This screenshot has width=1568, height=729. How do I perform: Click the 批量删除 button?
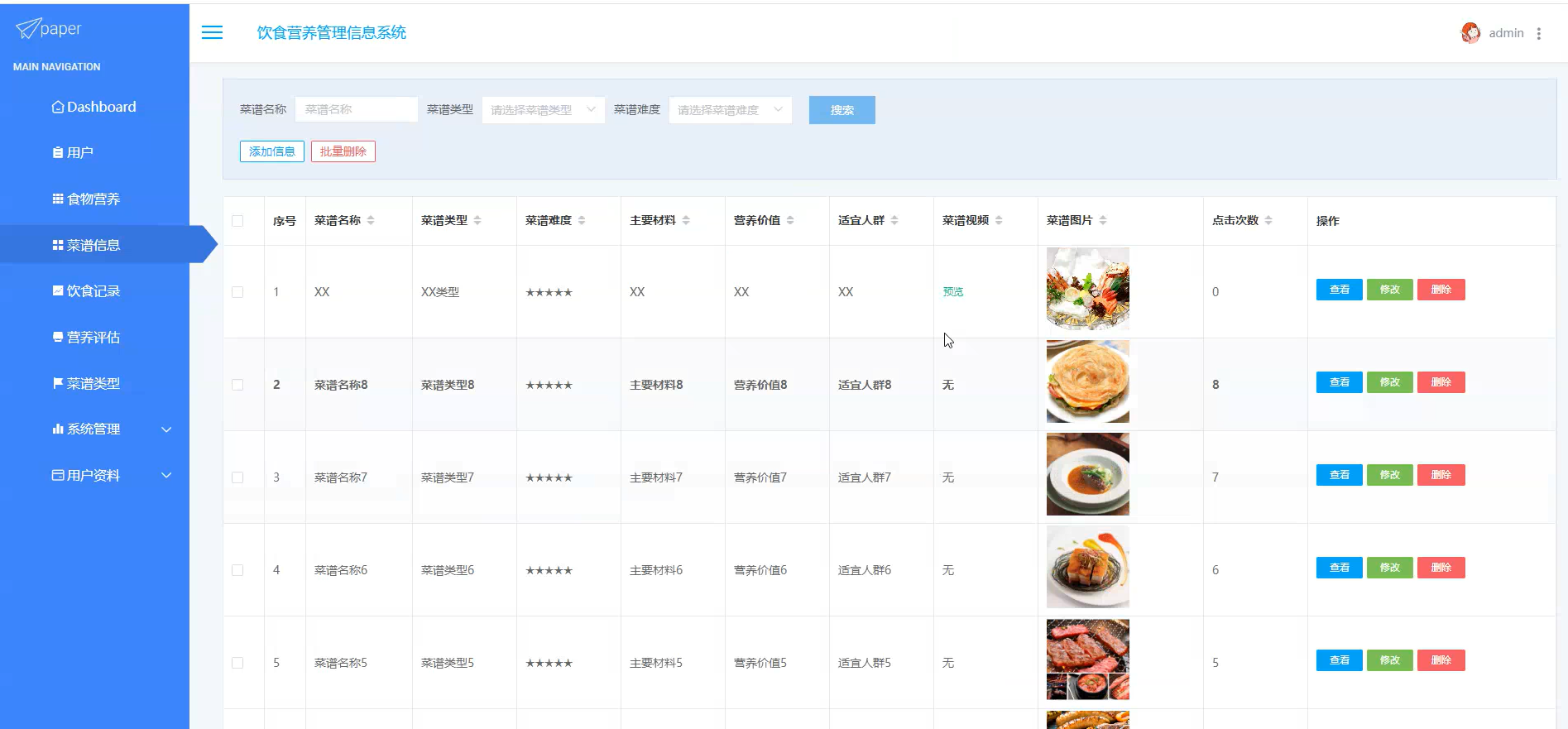click(343, 151)
